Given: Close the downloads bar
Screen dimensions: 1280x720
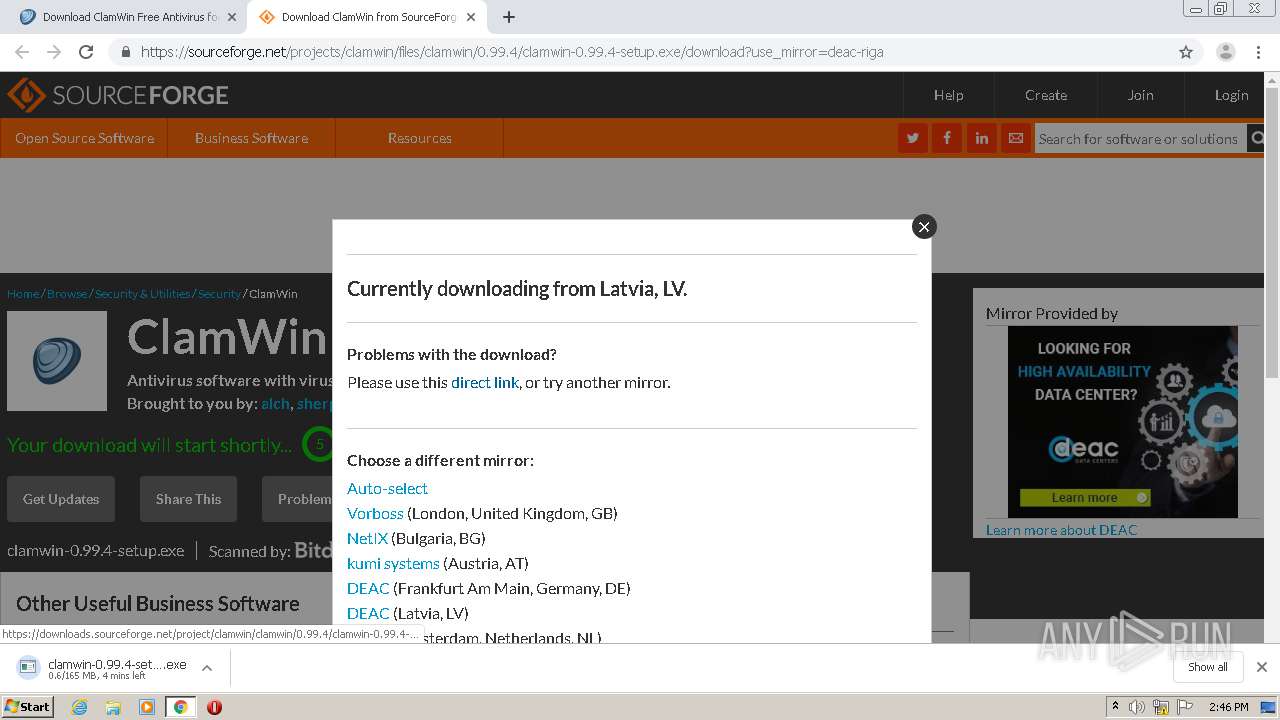Looking at the screenshot, I should 1261,667.
